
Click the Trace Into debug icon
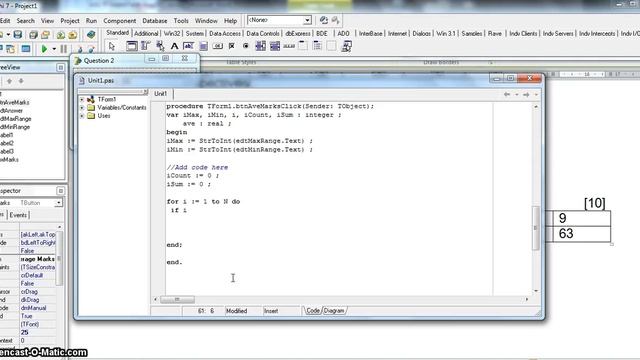coord(80,49)
